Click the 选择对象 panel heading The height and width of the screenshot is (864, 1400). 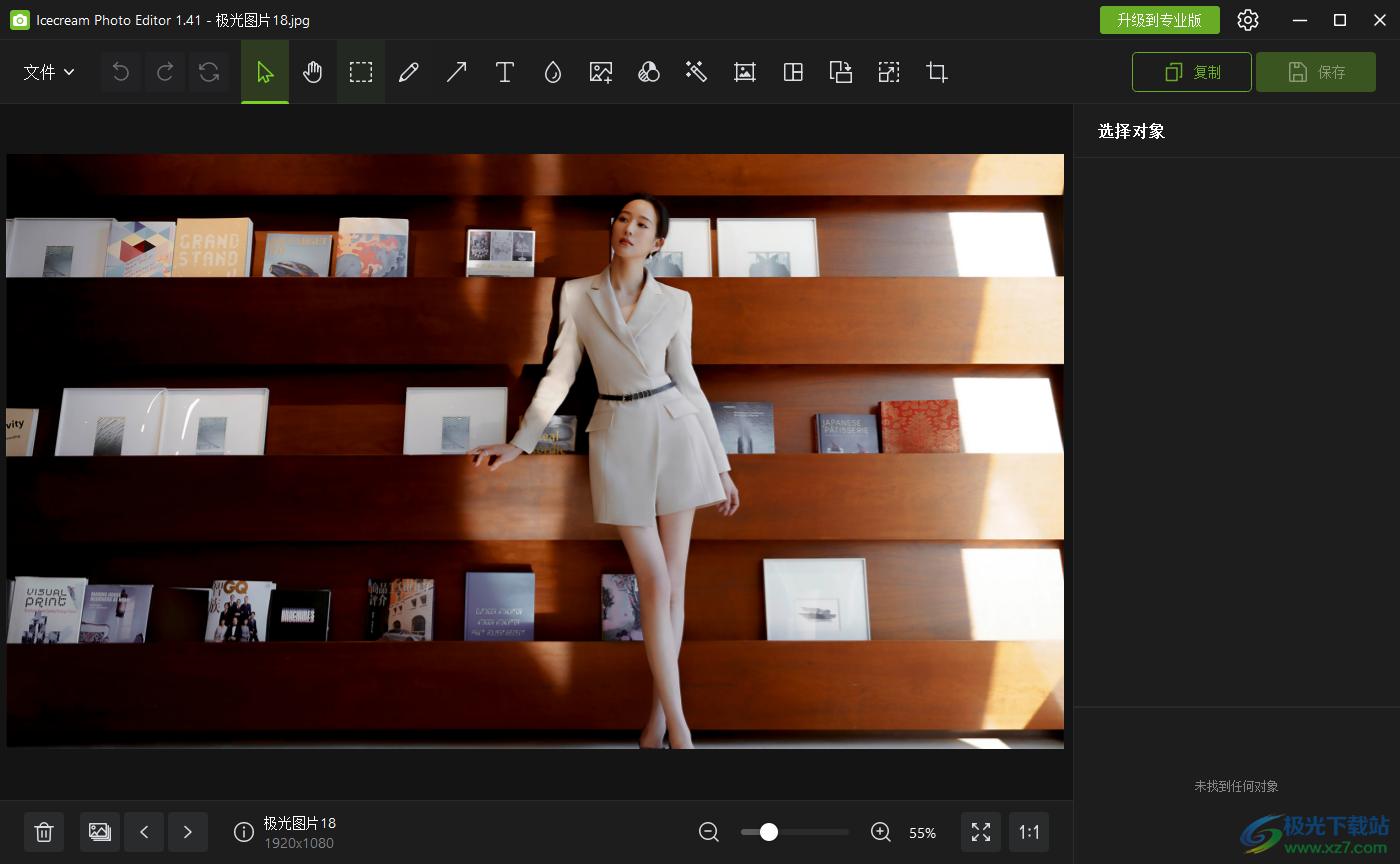[1132, 131]
